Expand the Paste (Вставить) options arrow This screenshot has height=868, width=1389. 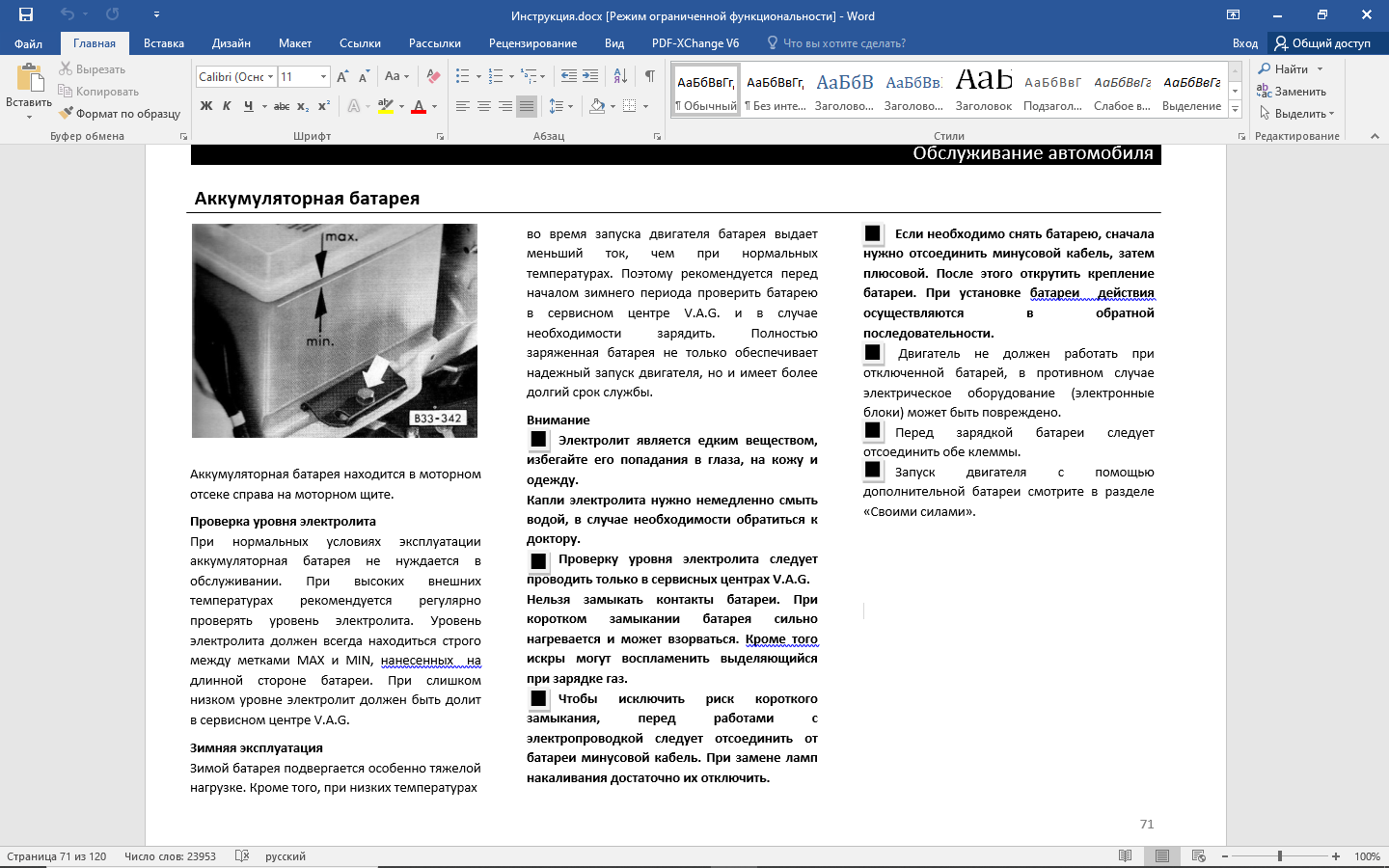pos(29,117)
